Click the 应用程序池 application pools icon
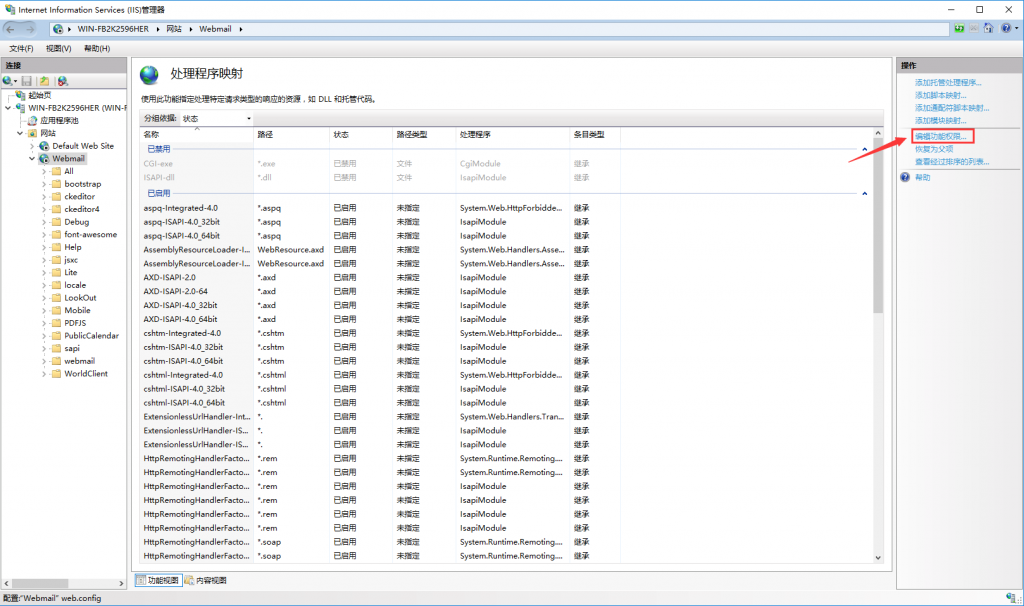The width and height of the screenshot is (1024, 606). click(32, 121)
